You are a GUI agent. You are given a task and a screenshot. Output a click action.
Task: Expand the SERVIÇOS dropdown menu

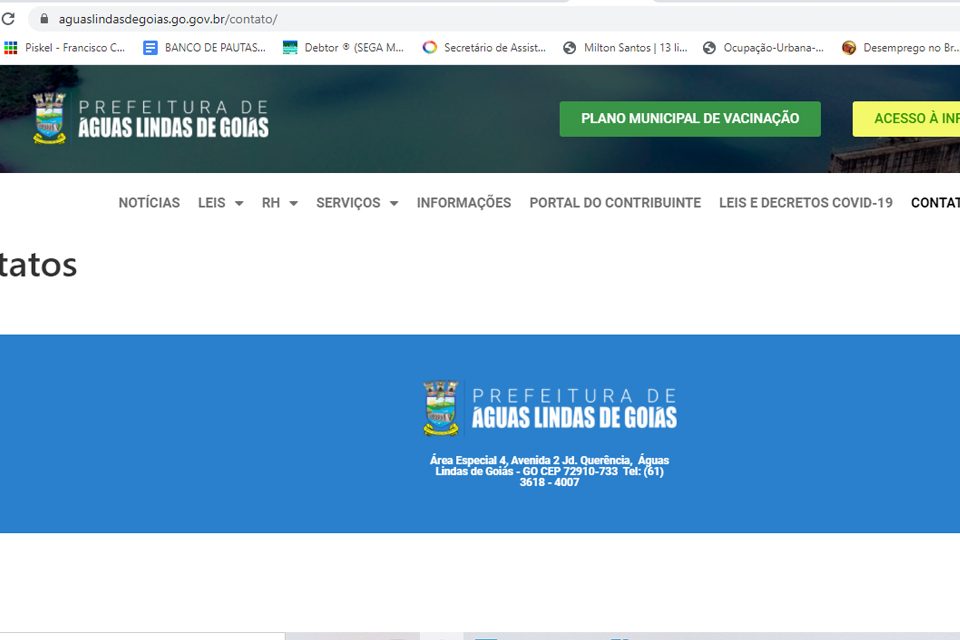357,203
